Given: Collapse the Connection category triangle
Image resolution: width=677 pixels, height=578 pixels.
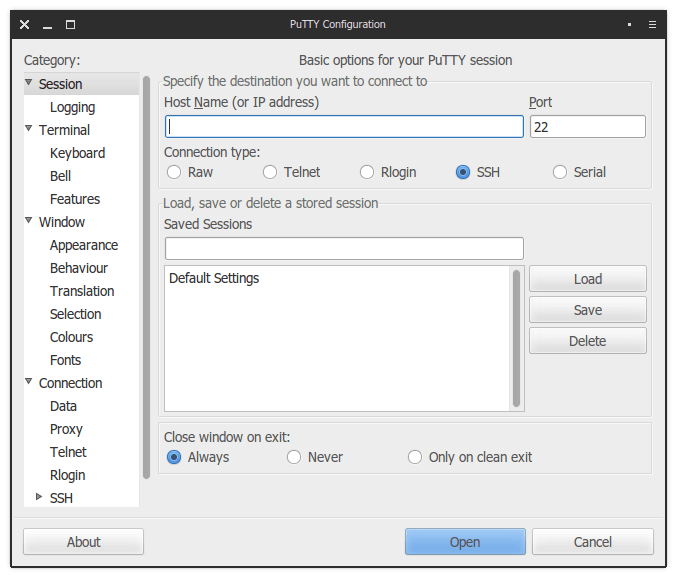Looking at the screenshot, I should click(x=29, y=382).
